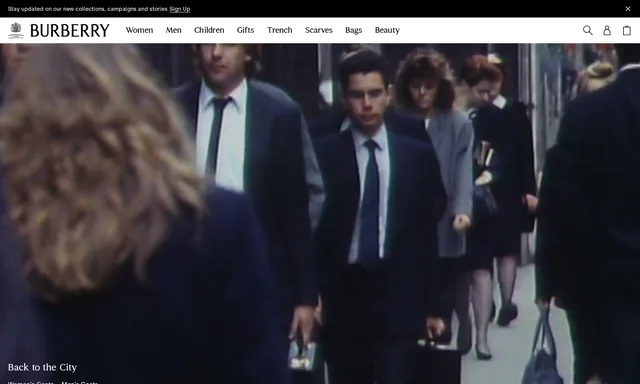Open the shopping bag icon

point(627,30)
